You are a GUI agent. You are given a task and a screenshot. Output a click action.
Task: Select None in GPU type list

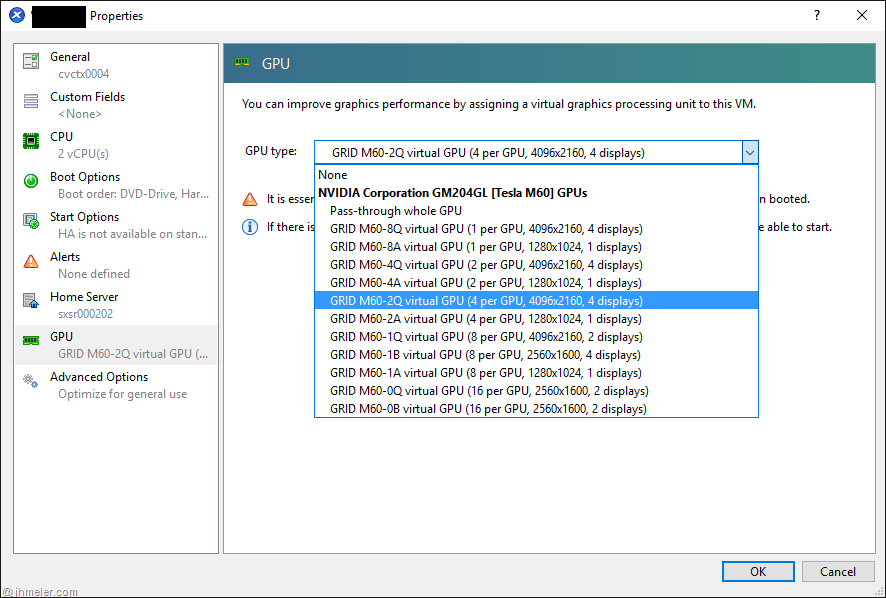click(333, 175)
